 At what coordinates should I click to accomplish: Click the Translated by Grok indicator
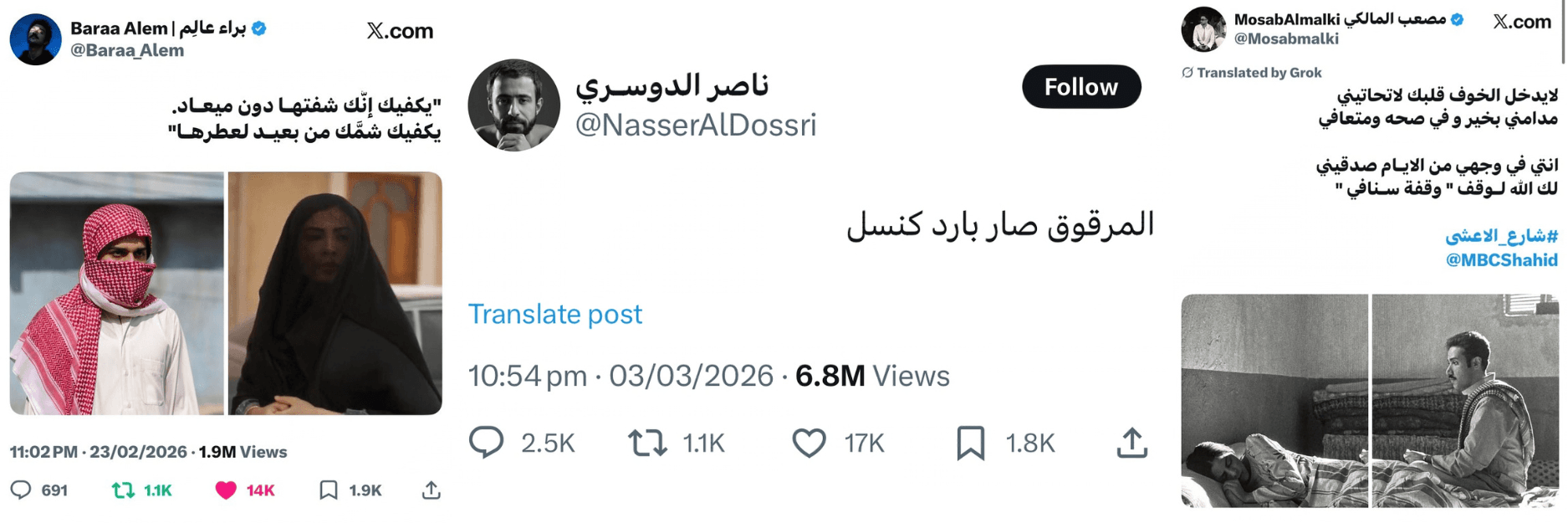tap(1251, 73)
